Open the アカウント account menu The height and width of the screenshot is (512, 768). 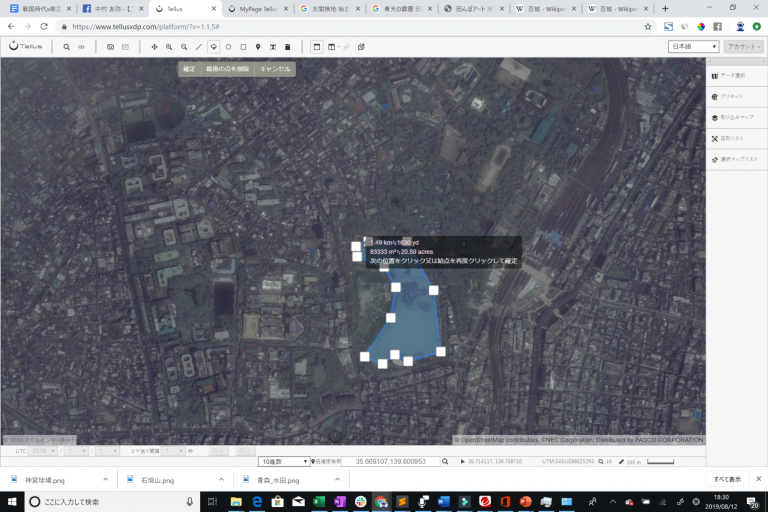(744, 47)
